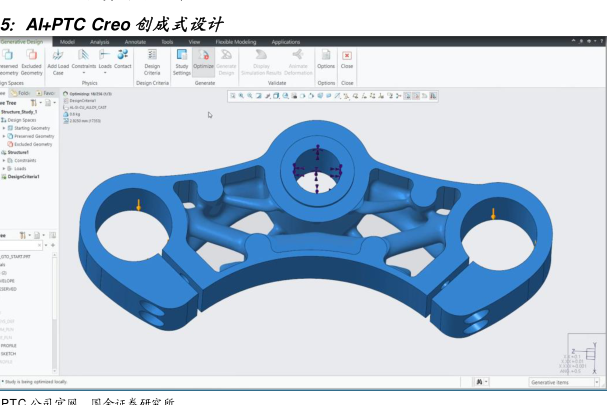Open the Design Criteria tool

point(152,61)
